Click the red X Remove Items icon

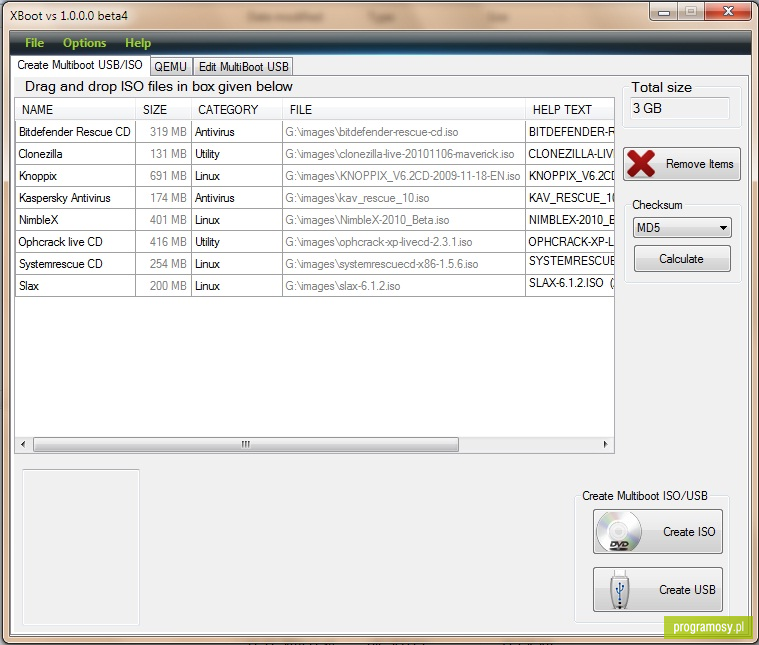tap(641, 164)
